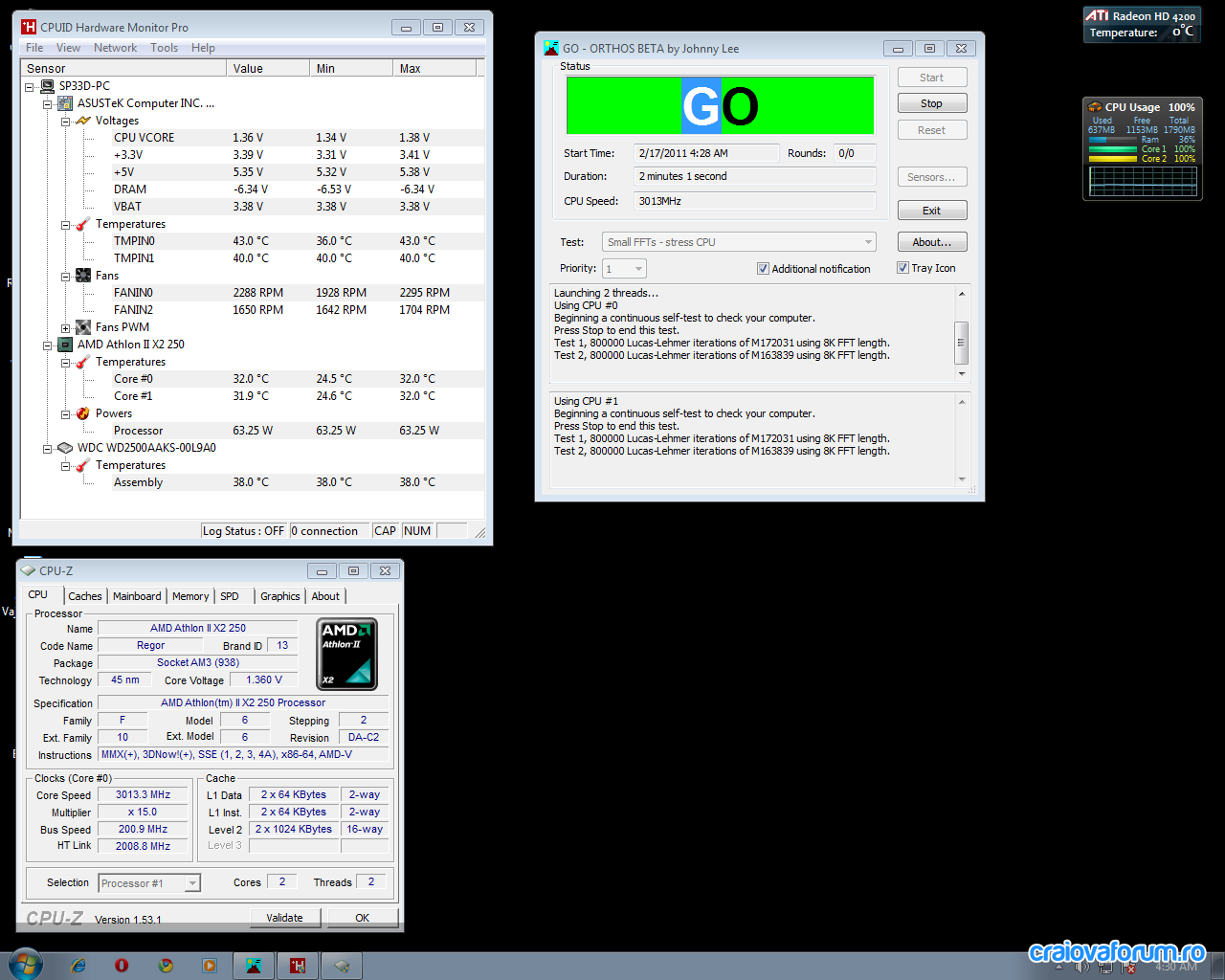The image size is (1225, 980).
Task: Switch to CPU-Z via its taskbar button
Action: (342, 966)
